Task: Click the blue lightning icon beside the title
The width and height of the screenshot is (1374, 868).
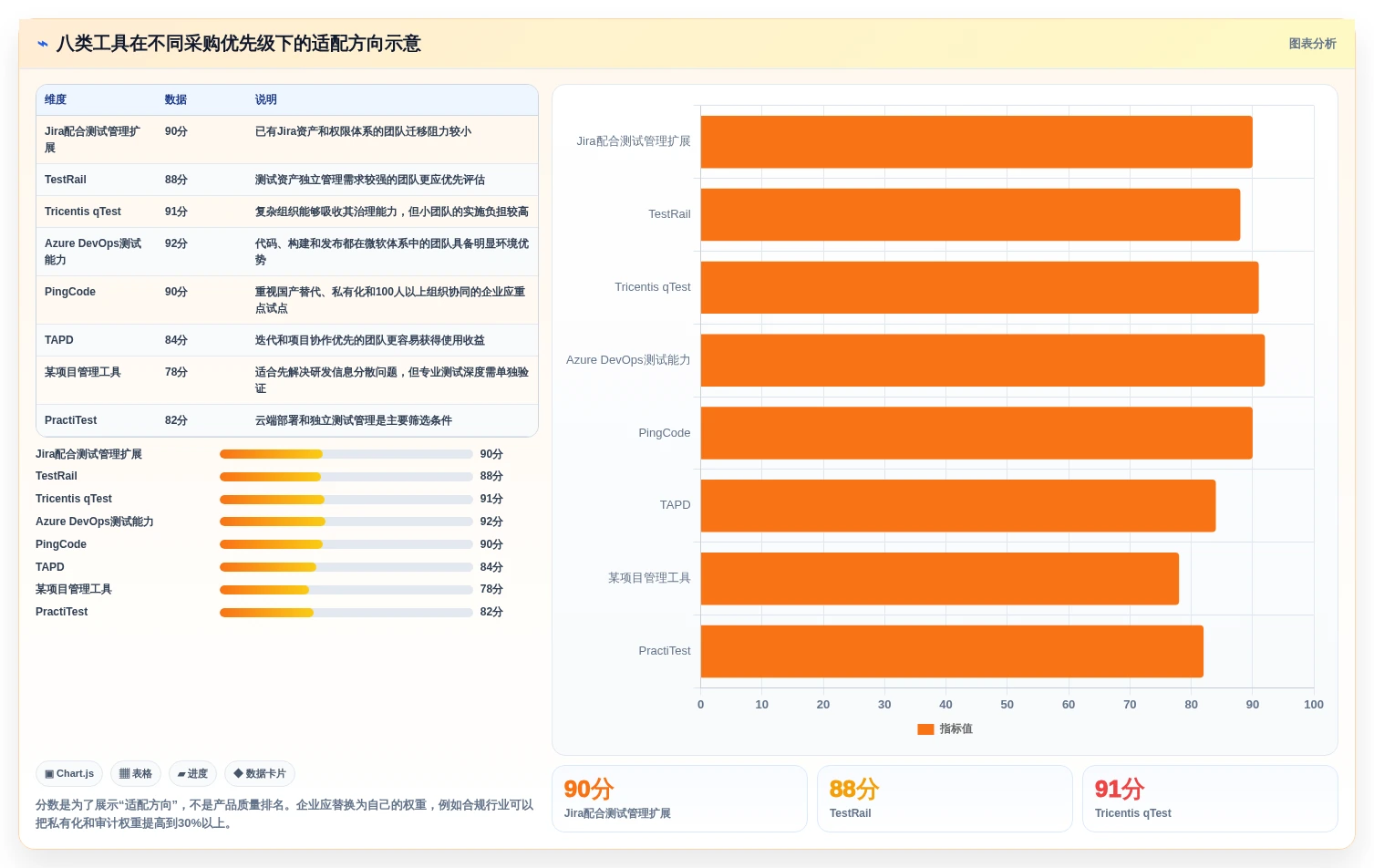Action: 43,44
